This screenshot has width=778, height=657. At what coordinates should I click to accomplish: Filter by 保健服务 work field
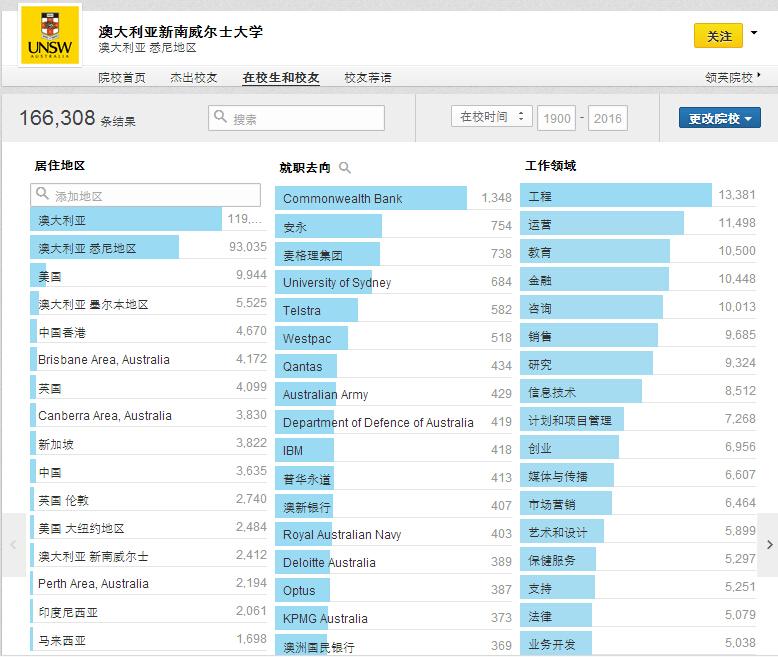point(638,560)
